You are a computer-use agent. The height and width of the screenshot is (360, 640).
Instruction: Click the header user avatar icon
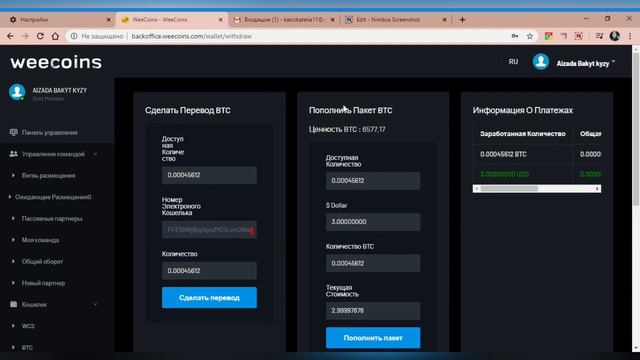(540, 62)
